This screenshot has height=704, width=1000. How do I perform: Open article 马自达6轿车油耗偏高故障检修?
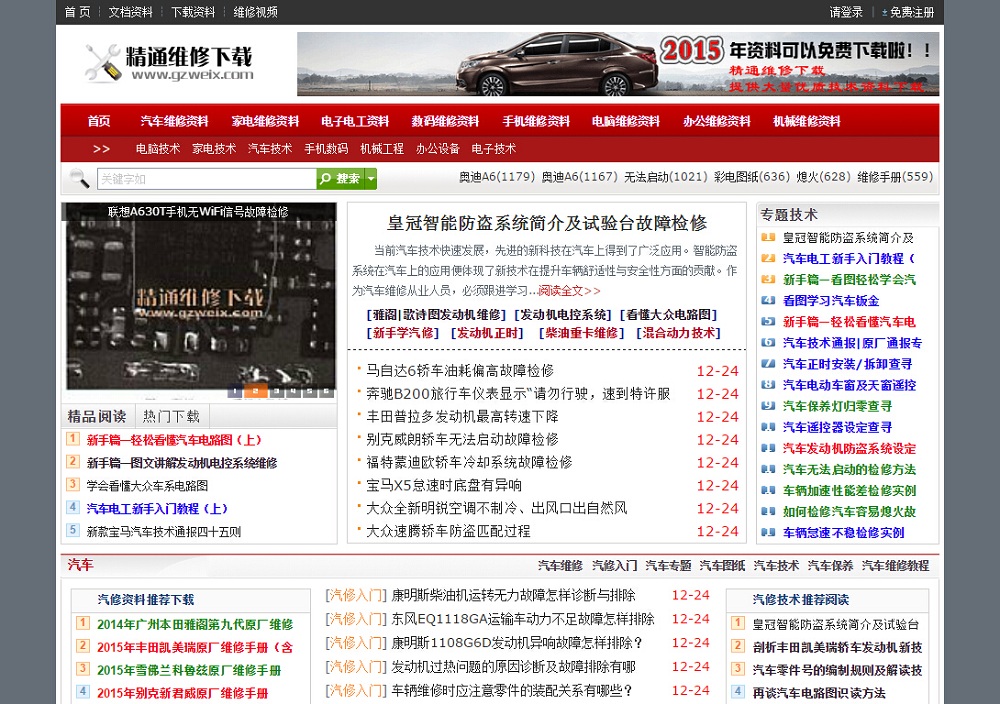pos(460,370)
